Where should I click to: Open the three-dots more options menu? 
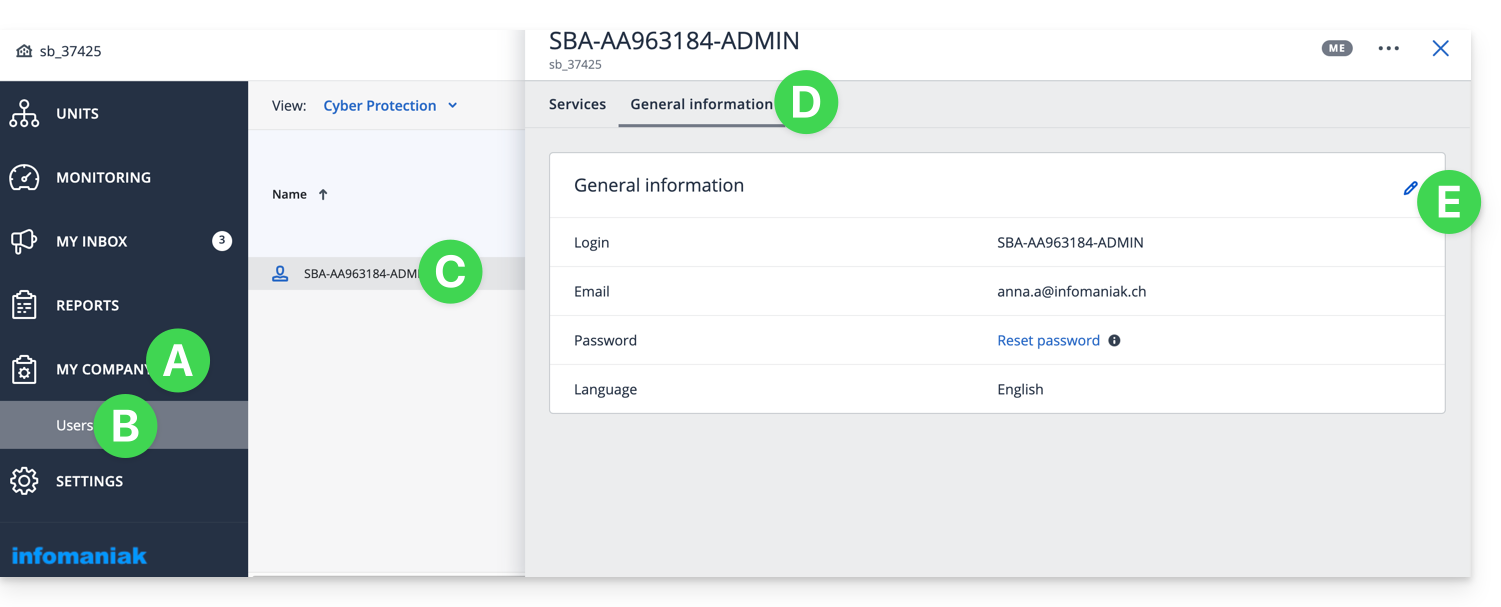(1388, 48)
